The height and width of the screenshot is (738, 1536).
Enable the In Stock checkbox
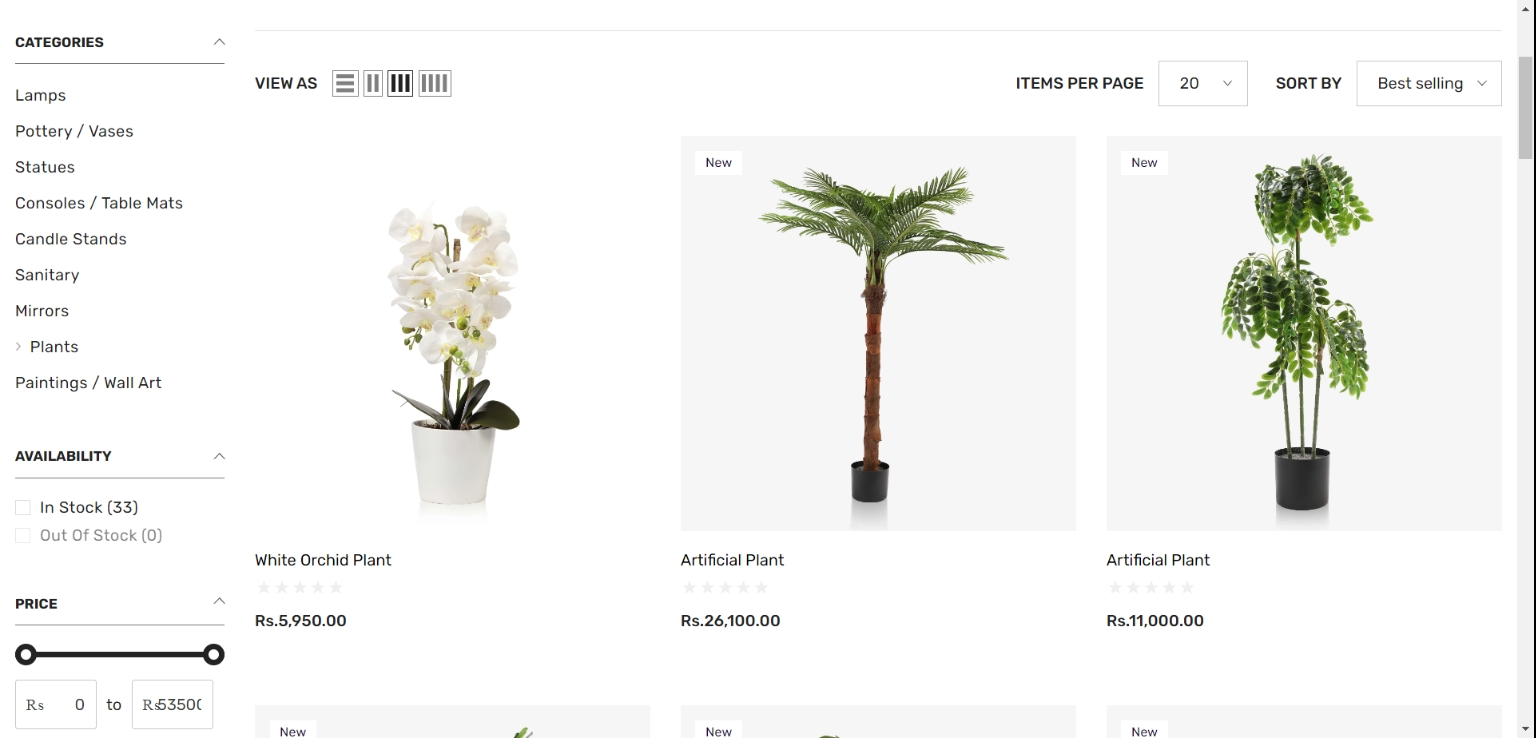click(23, 508)
